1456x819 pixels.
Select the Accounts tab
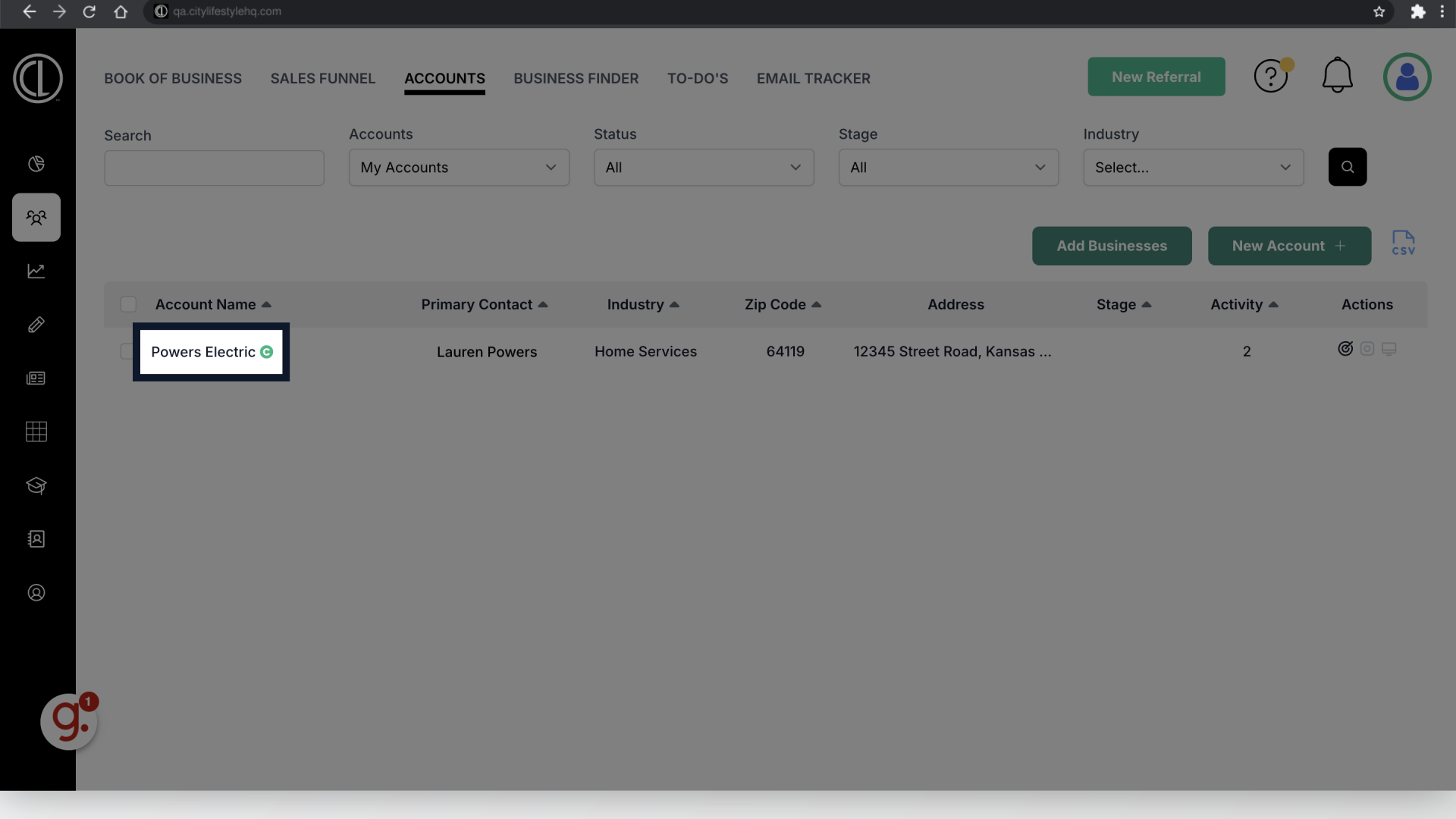click(444, 79)
